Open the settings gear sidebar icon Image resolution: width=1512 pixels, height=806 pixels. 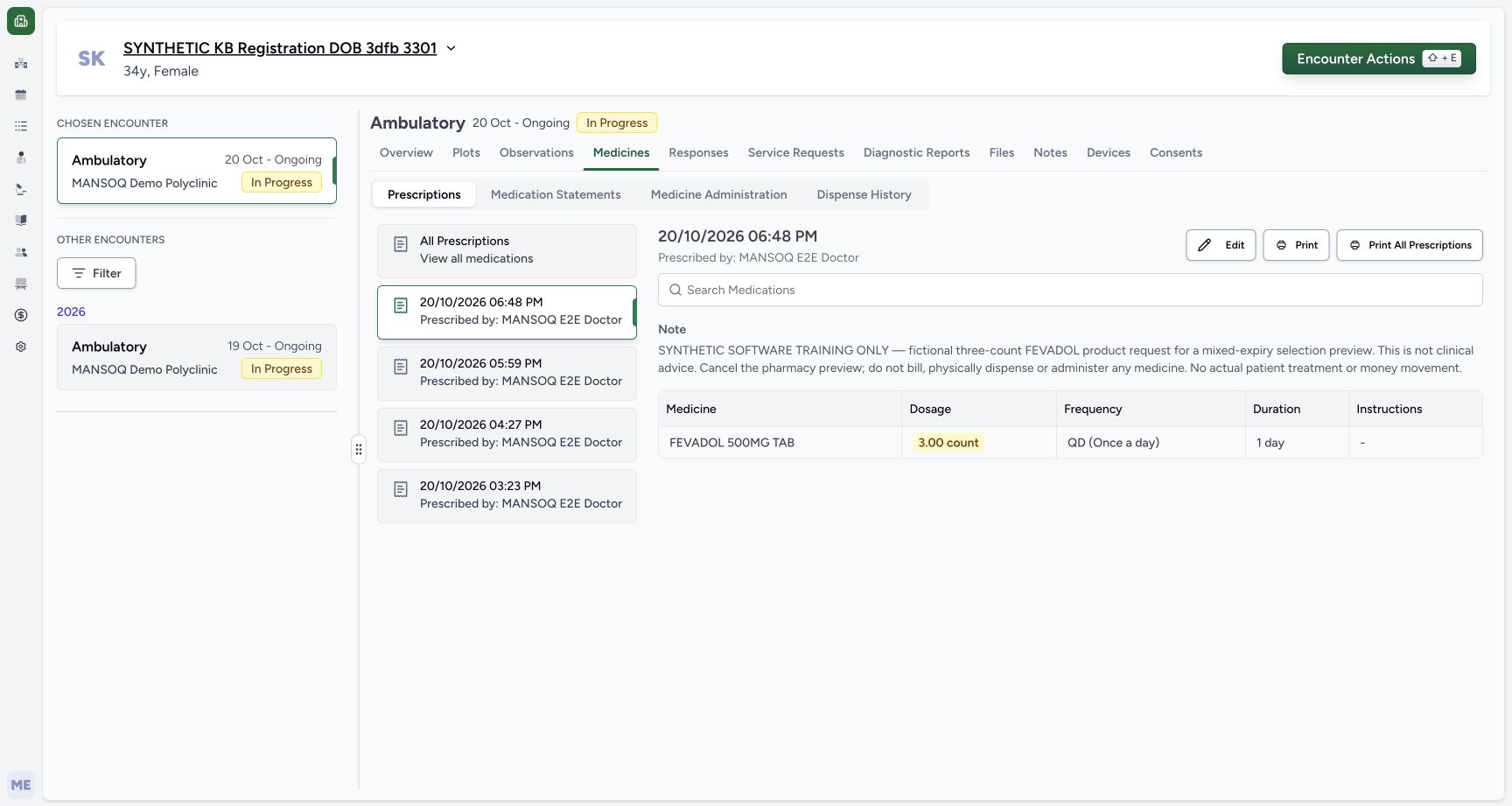pos(21,347)
